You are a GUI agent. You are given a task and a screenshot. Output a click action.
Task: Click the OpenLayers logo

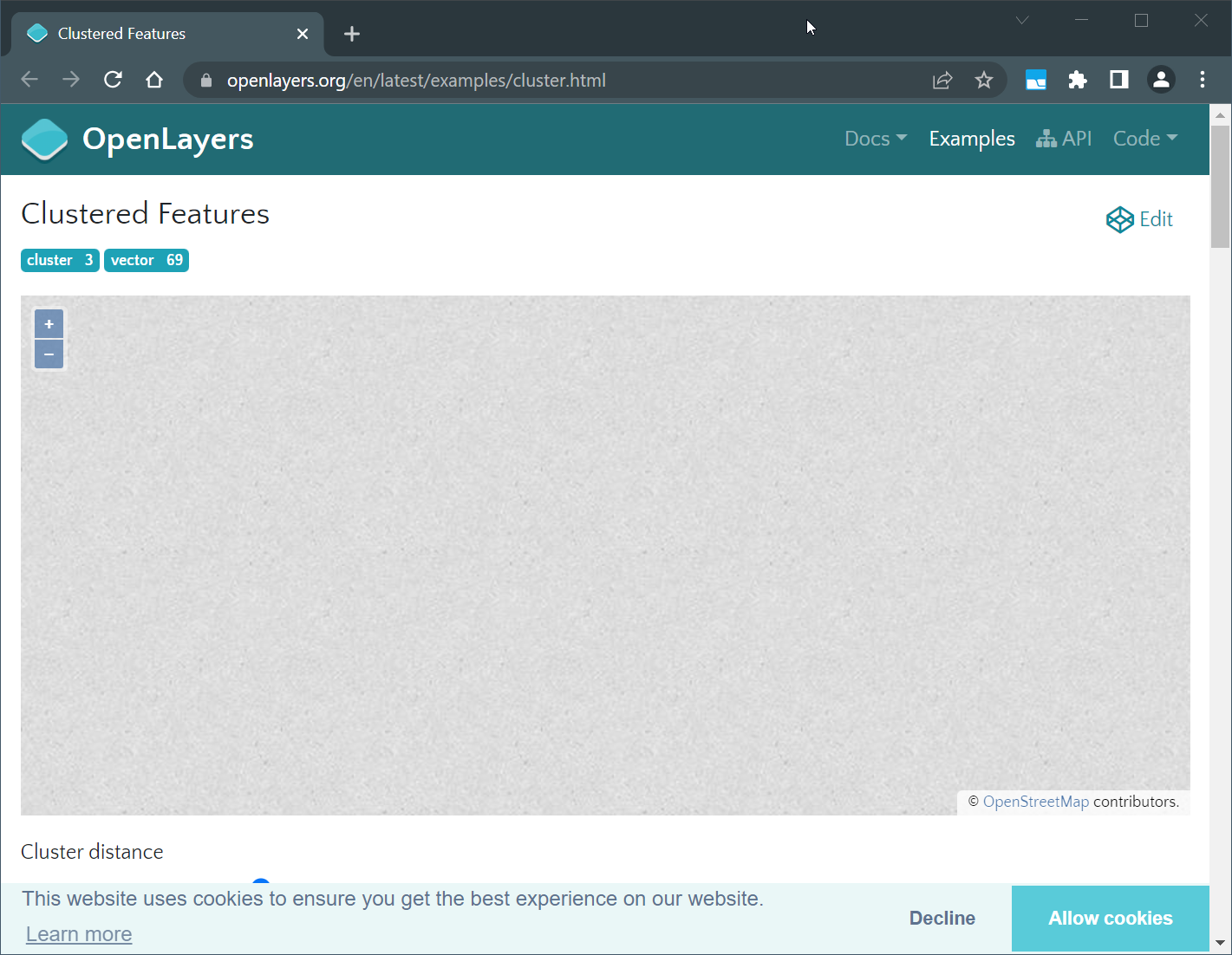44,139
